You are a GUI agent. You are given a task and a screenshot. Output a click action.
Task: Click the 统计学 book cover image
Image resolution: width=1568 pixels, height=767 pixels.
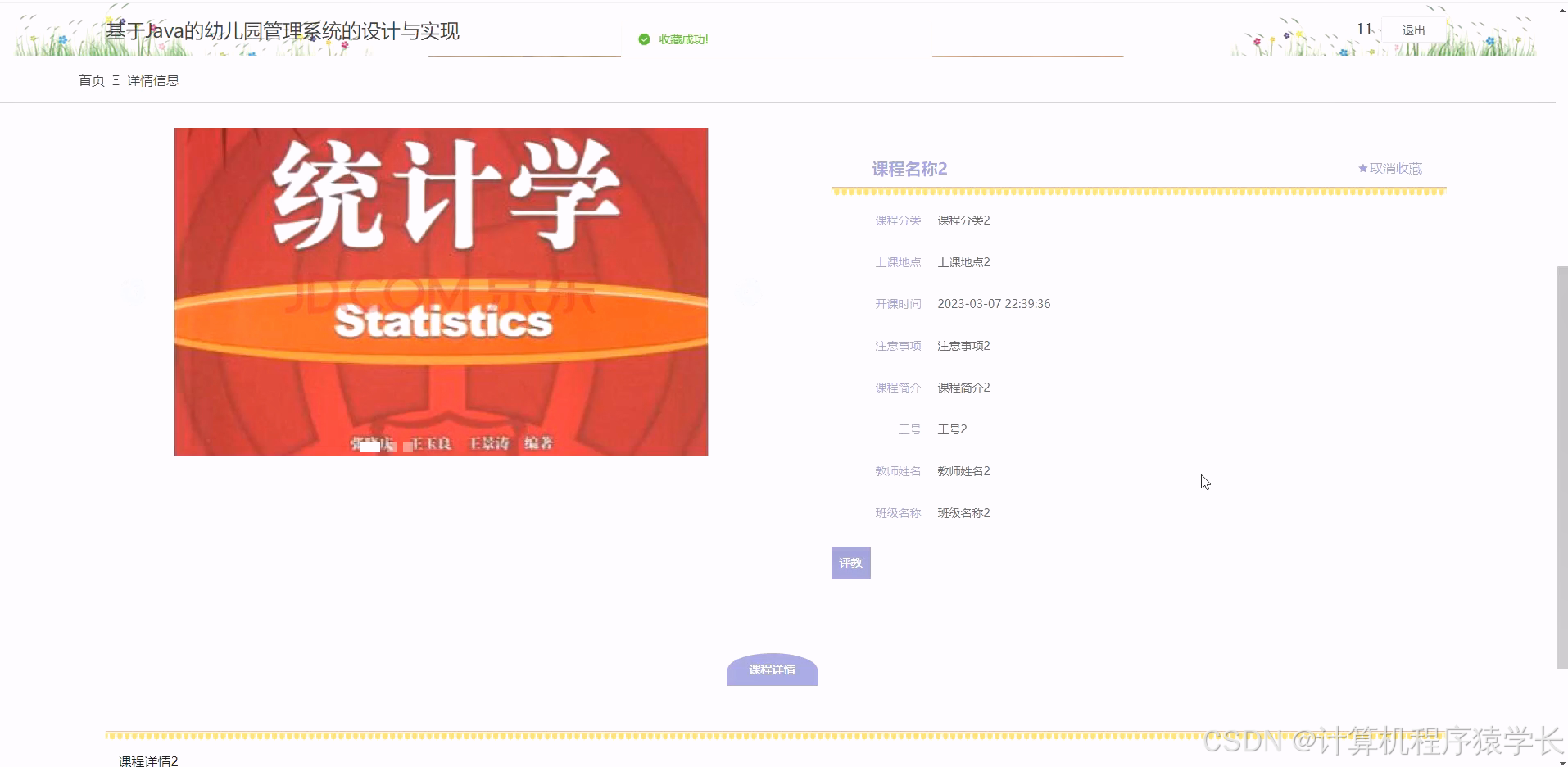point(440,291)
